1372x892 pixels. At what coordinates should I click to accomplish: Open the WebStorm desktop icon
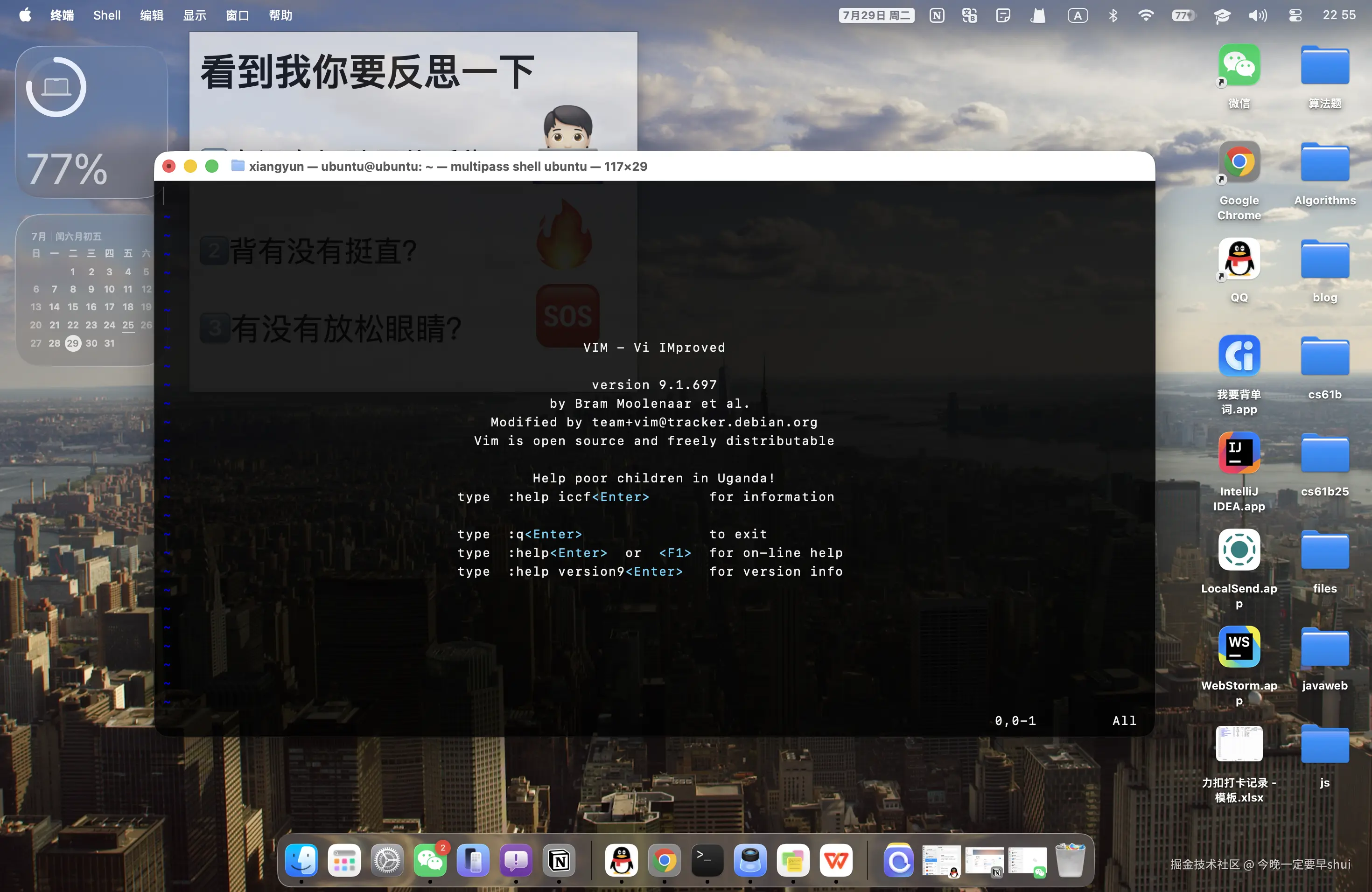click(x=1239, y=647)
